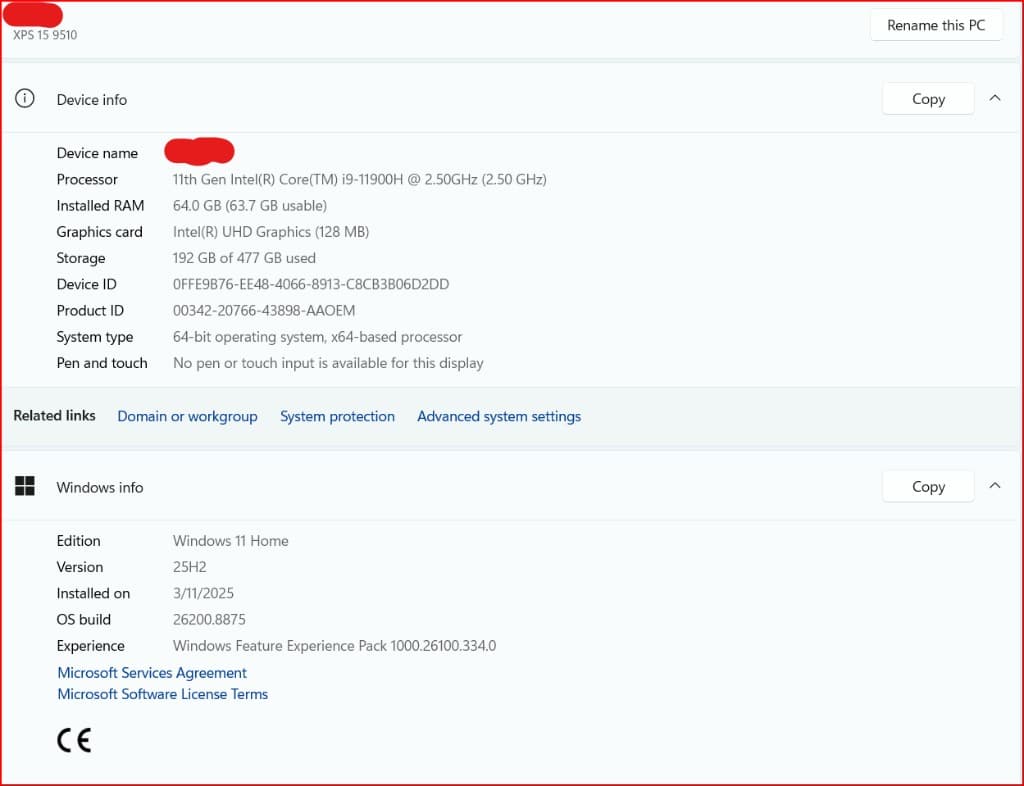Copy the Windows info details

[x=928, y=486]
